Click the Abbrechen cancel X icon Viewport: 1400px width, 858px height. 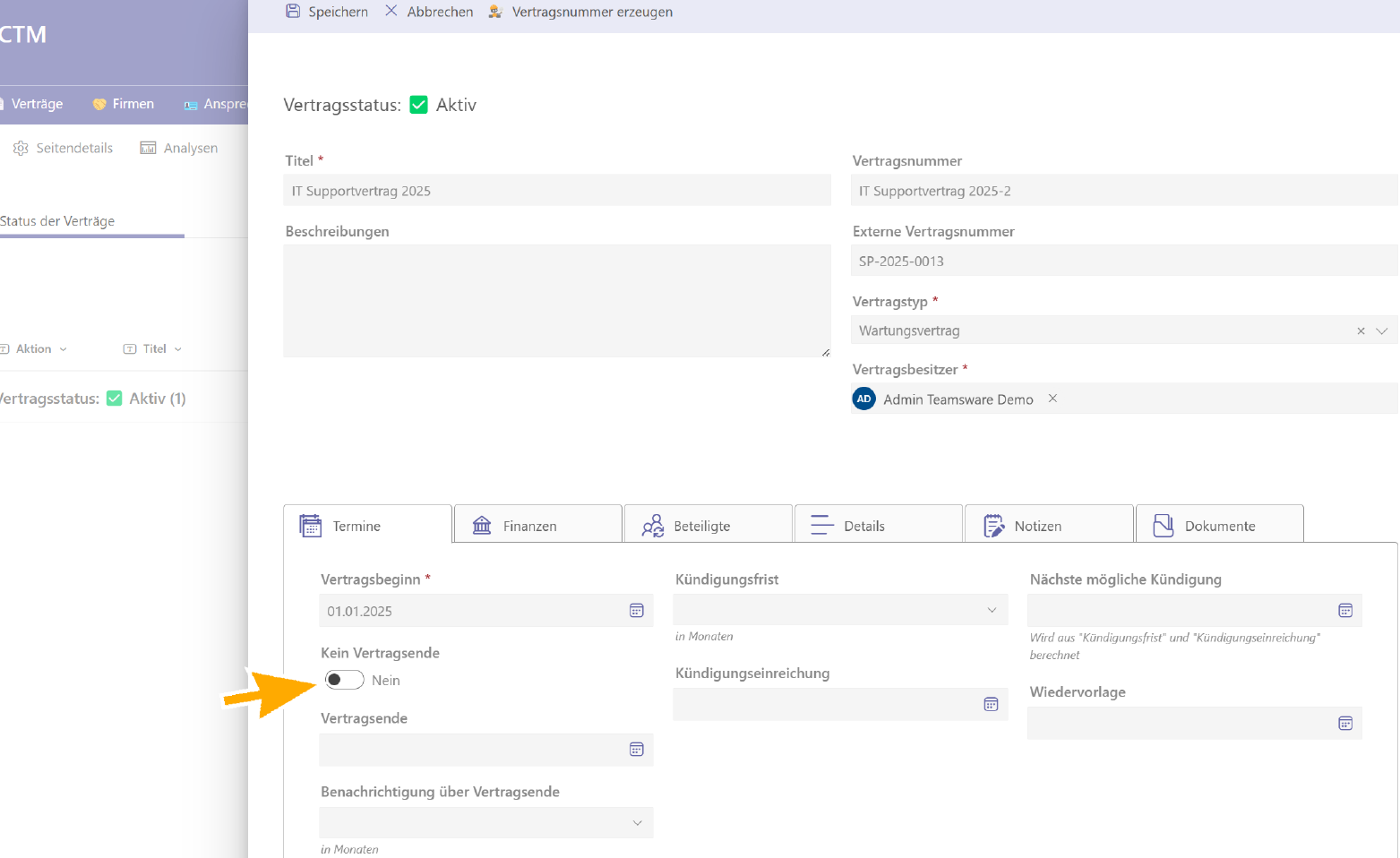391,12
